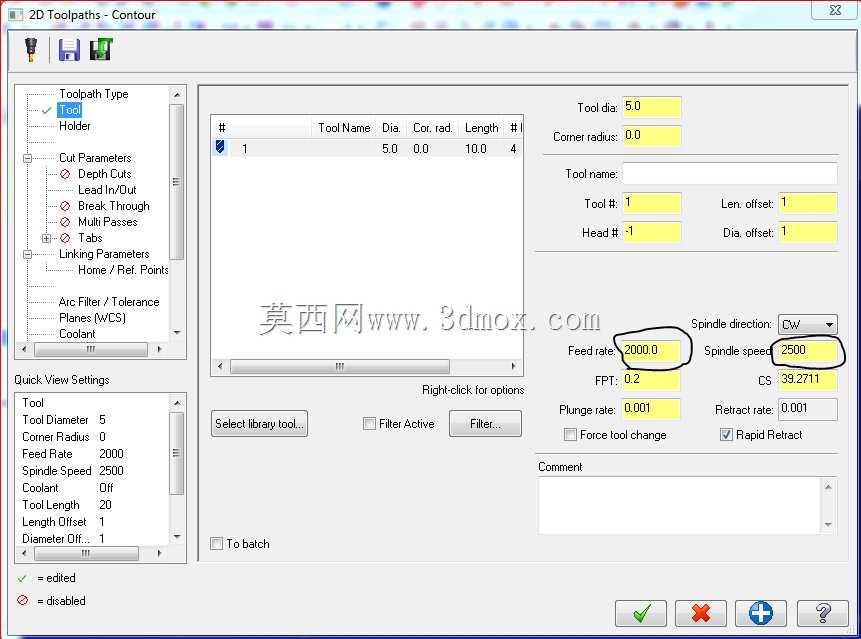Click the Tool name text field
Image resolution: width=861 pixels, height=639 pixels.
730,174
